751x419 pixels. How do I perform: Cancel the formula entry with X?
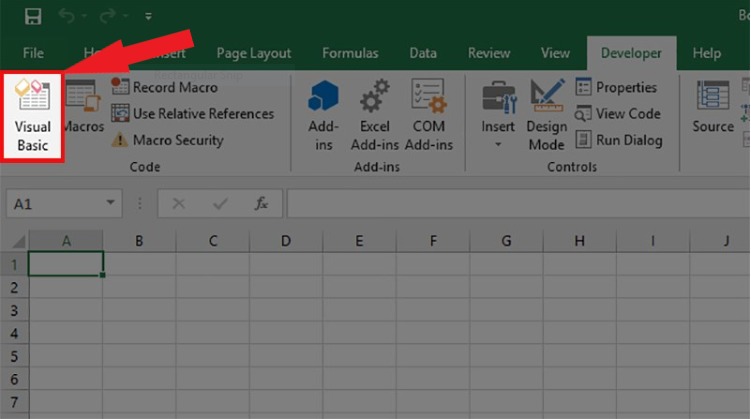(x=179, y=204)
